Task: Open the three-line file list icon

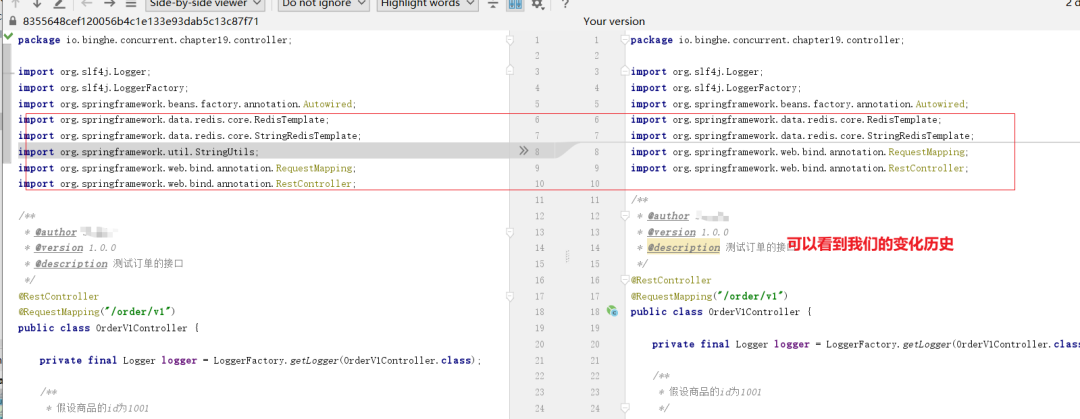Action: [131, 3]
